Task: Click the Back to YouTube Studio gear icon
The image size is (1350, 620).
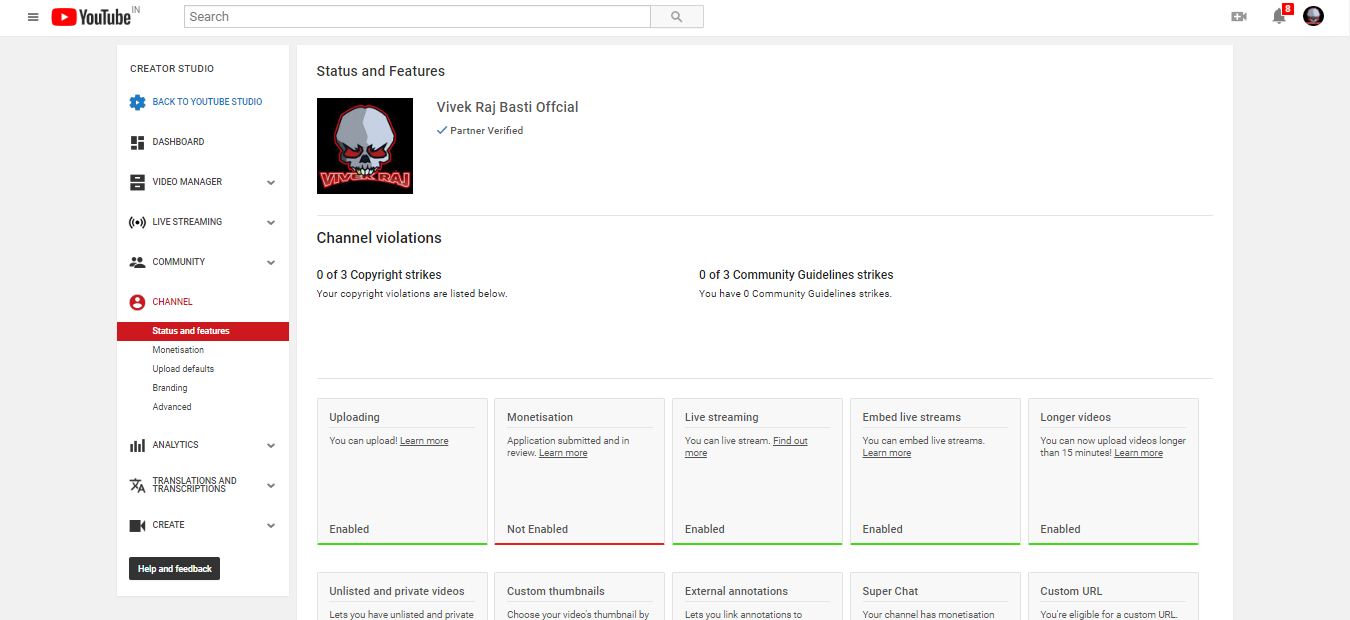Action: click(137, 102)
